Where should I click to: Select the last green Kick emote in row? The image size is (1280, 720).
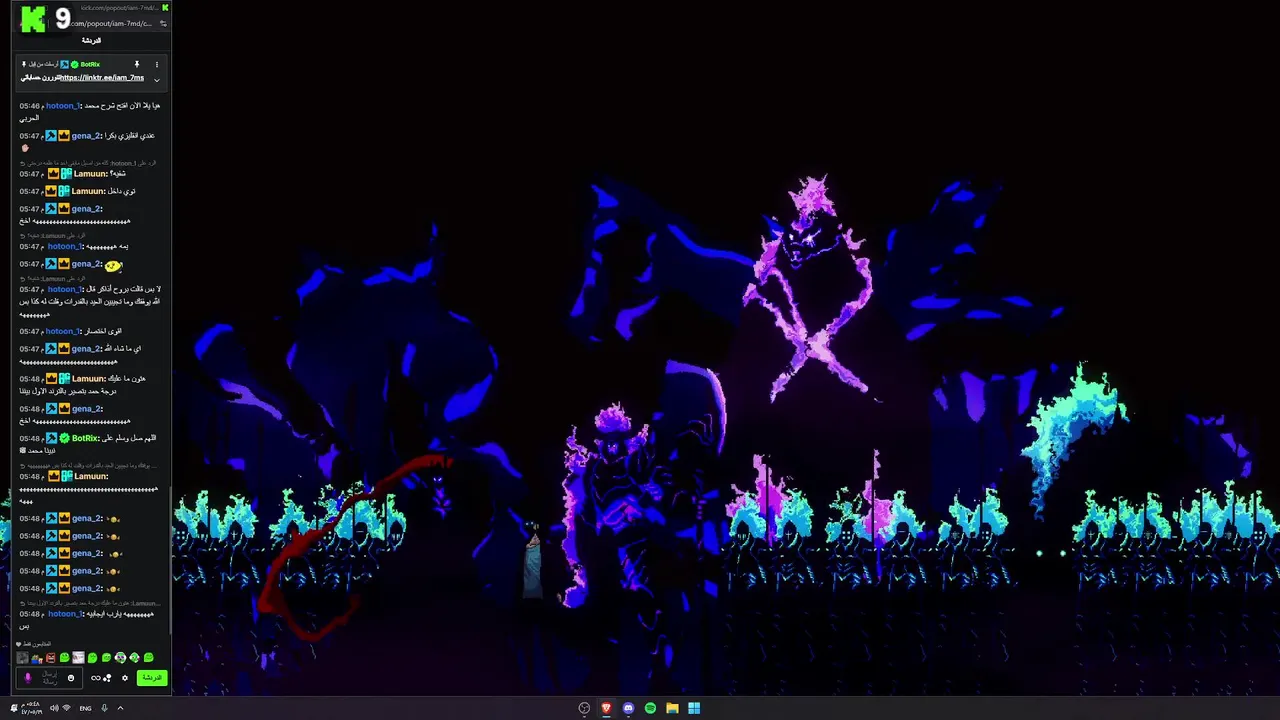click(149, 658)
